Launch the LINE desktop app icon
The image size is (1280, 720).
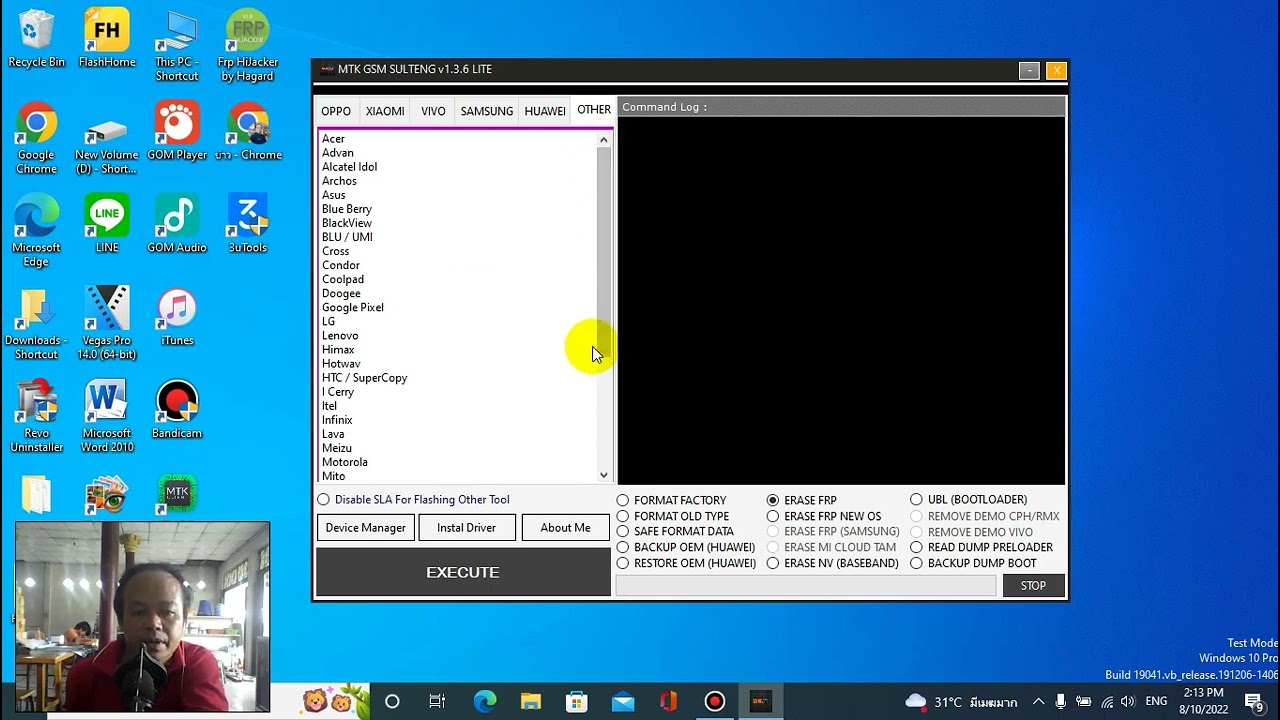point(107,225)
